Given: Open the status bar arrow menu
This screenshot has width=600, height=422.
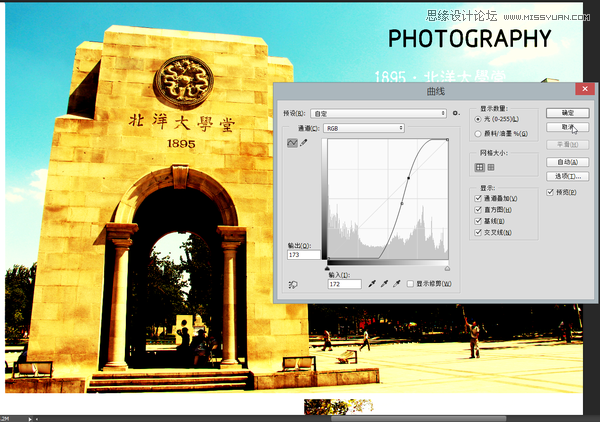Looking at the screenshot, I should 30,419.
